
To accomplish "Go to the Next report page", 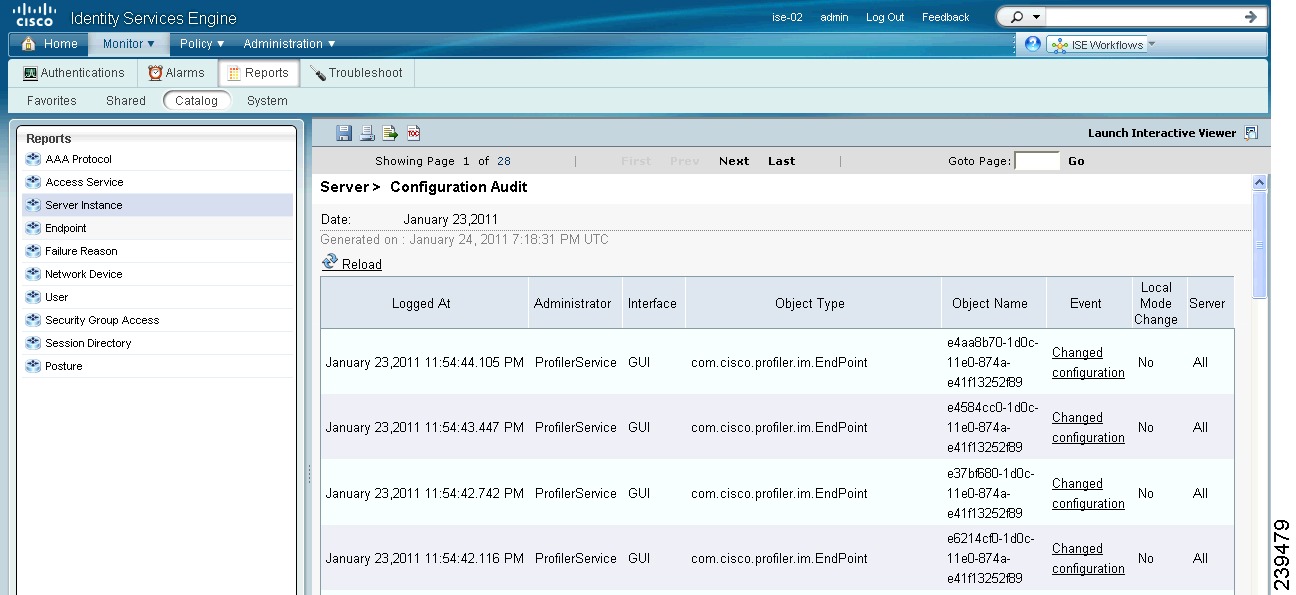I will (x=734, y=161).
